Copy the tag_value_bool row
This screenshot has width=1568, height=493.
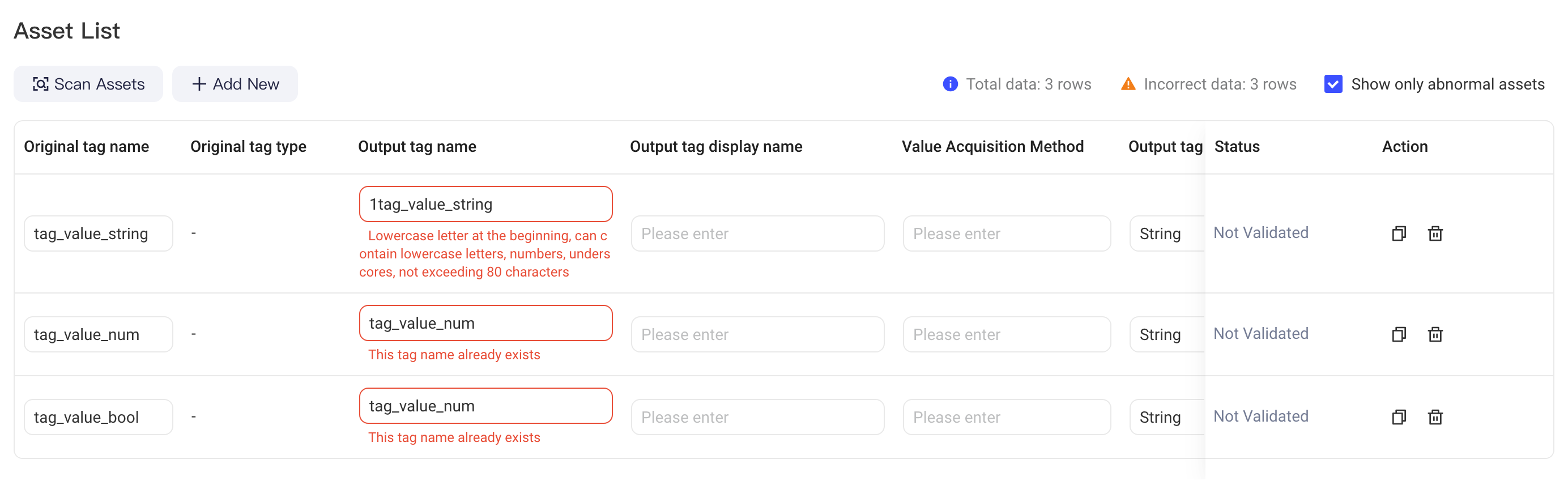click(1398, 417)
